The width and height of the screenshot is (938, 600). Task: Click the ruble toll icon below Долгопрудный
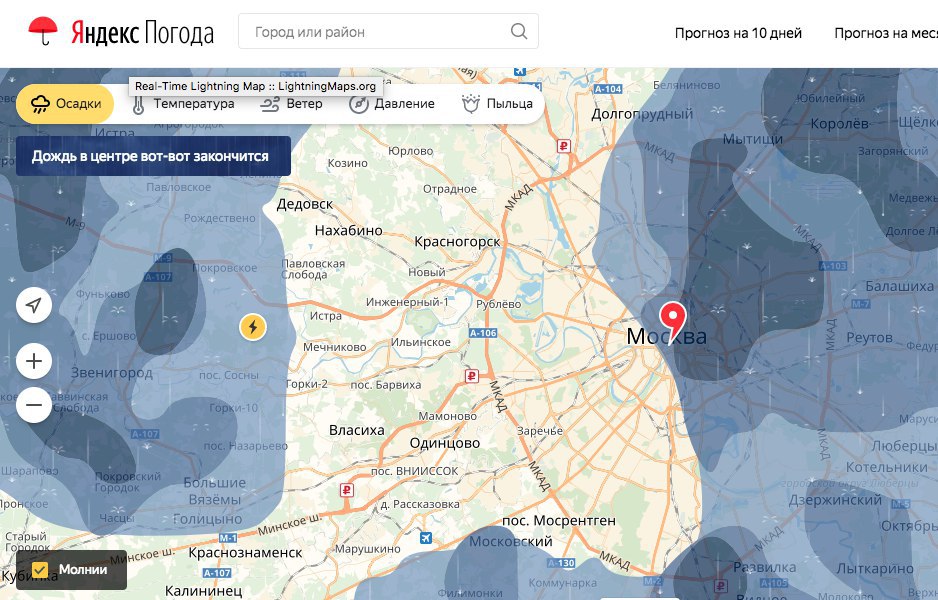coord(564,145)
